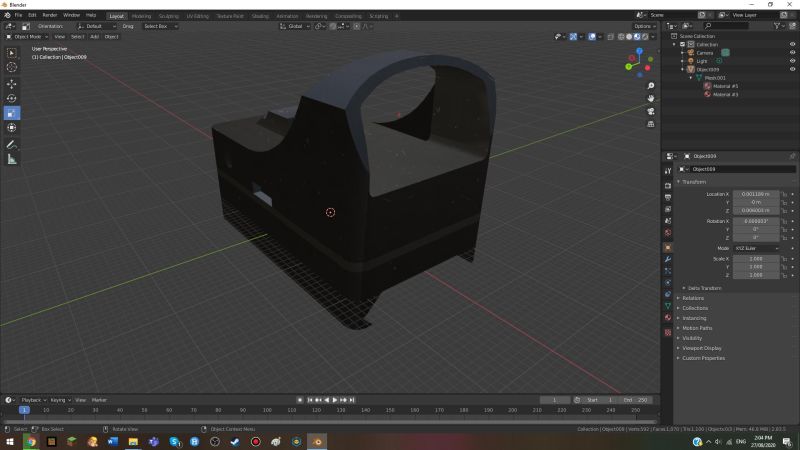Select the Select Box tool in the toolbar

coord(11,53)
